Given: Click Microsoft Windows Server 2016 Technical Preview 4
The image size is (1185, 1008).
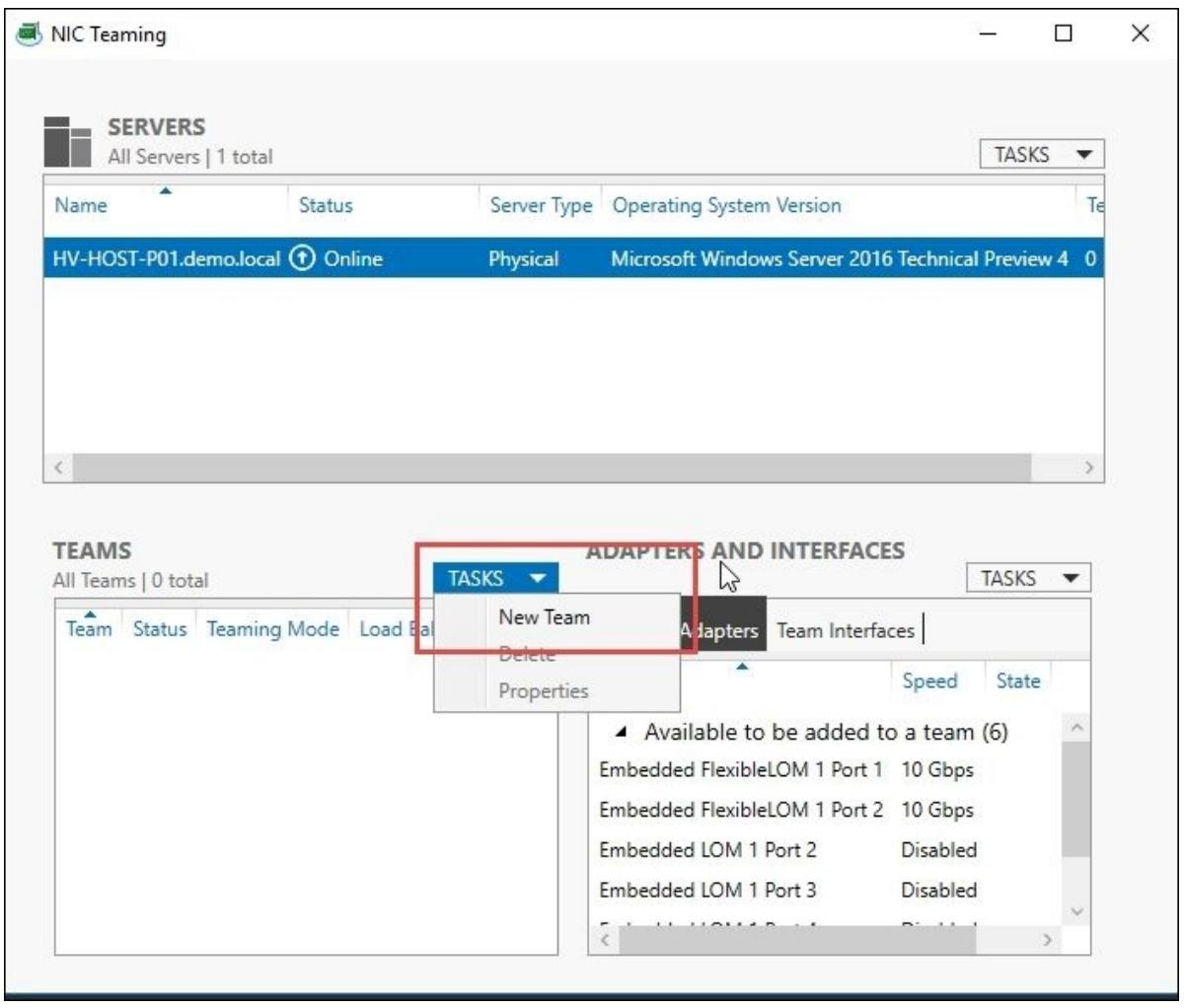Looking at the screenshot, I should (840, 259).
